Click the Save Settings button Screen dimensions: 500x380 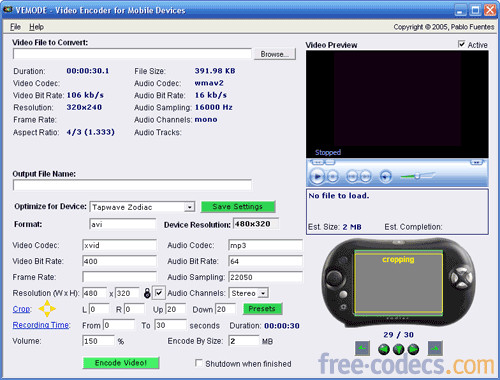pyautogui.click(x=238, y=207)
